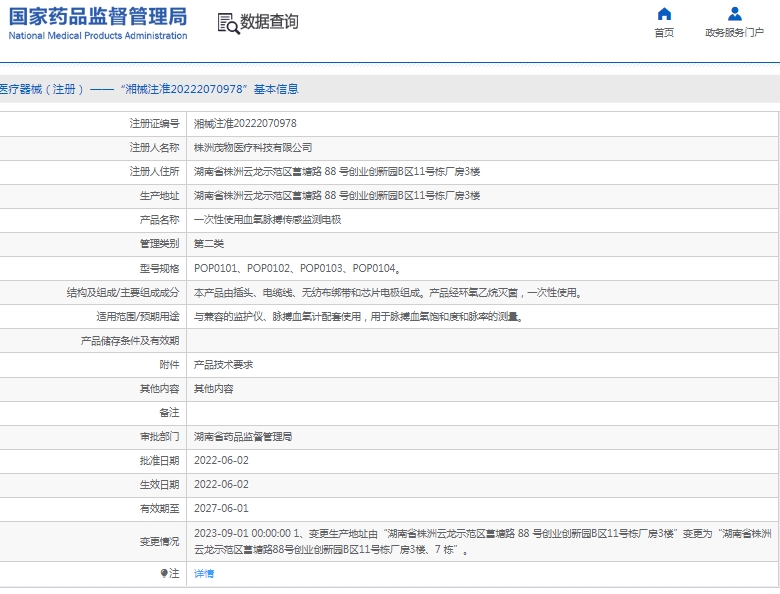Click the 政务服务门户 person icon
This screenshot has height=594, width=780.
click(735, 14)
